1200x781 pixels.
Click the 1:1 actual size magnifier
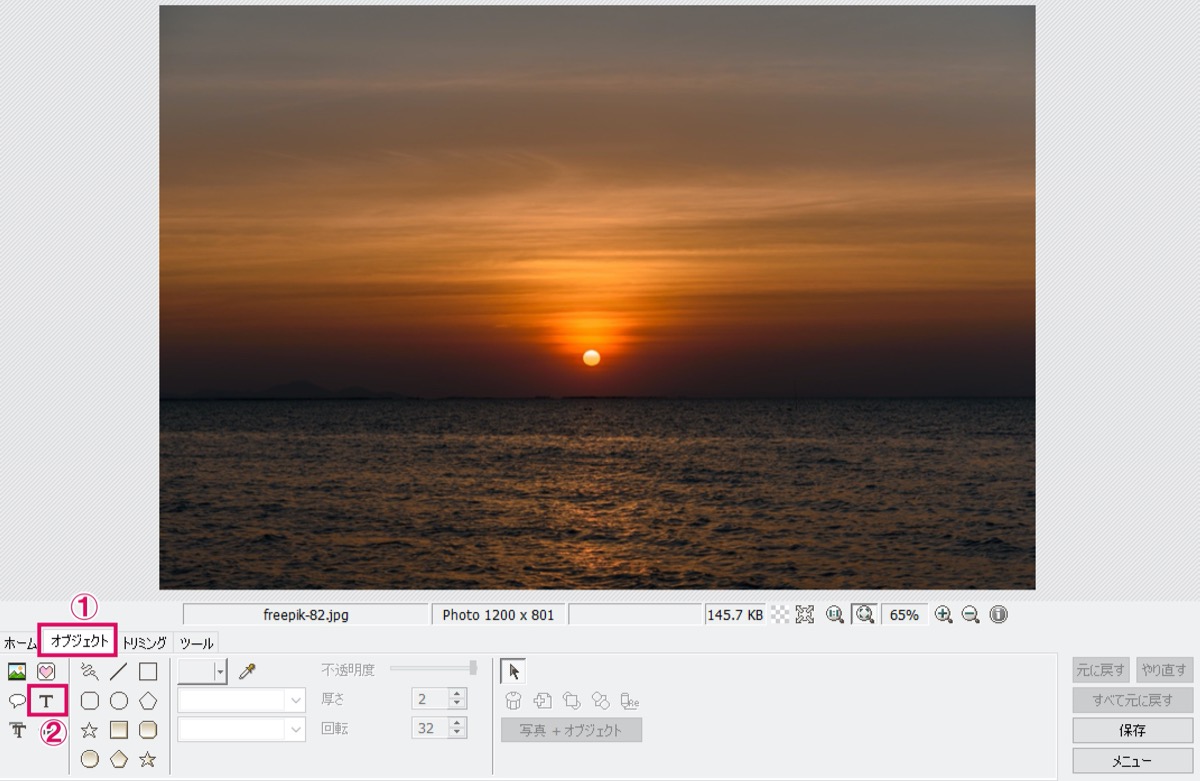pos(835,614)
